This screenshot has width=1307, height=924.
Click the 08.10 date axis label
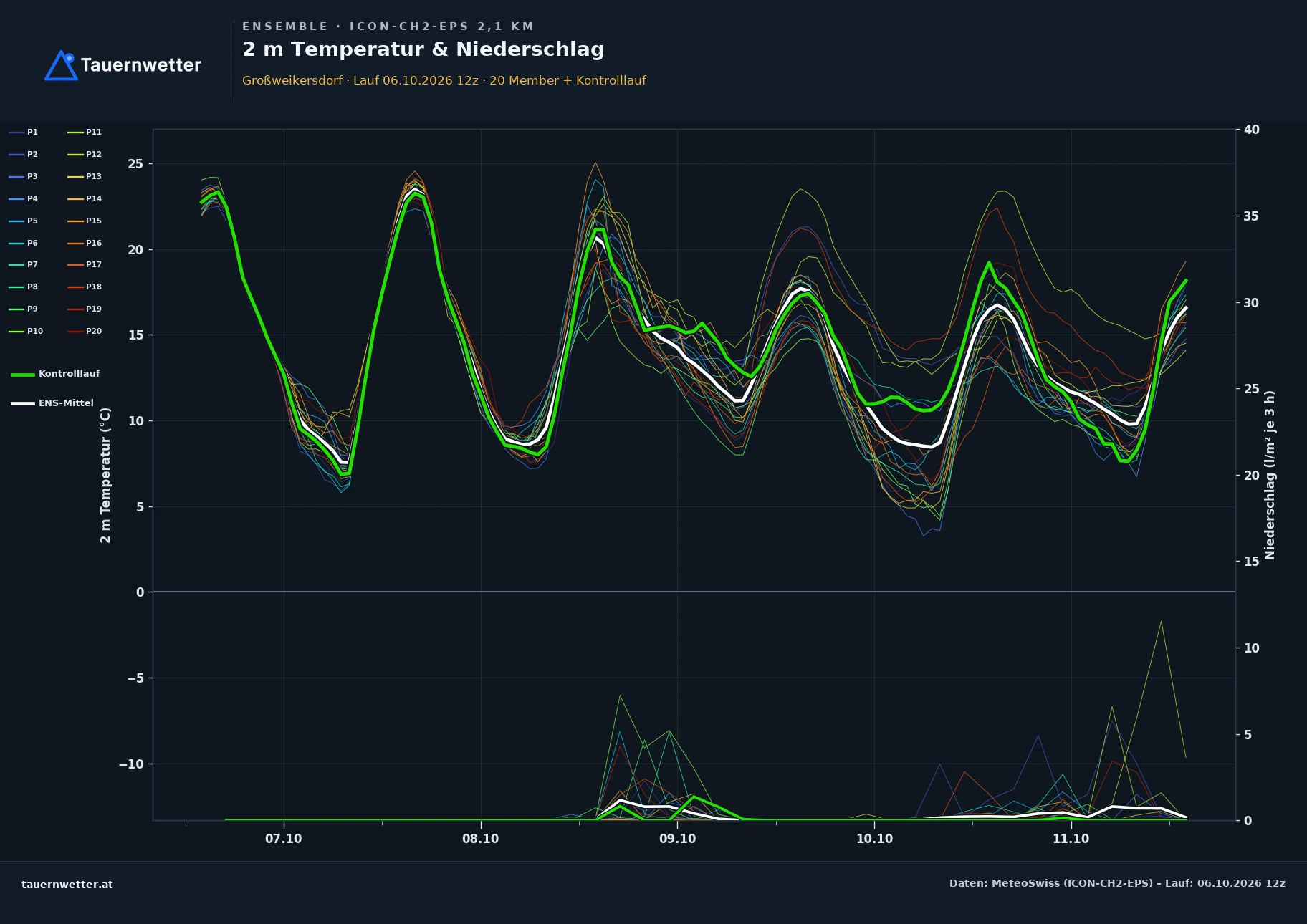(481, 839)
